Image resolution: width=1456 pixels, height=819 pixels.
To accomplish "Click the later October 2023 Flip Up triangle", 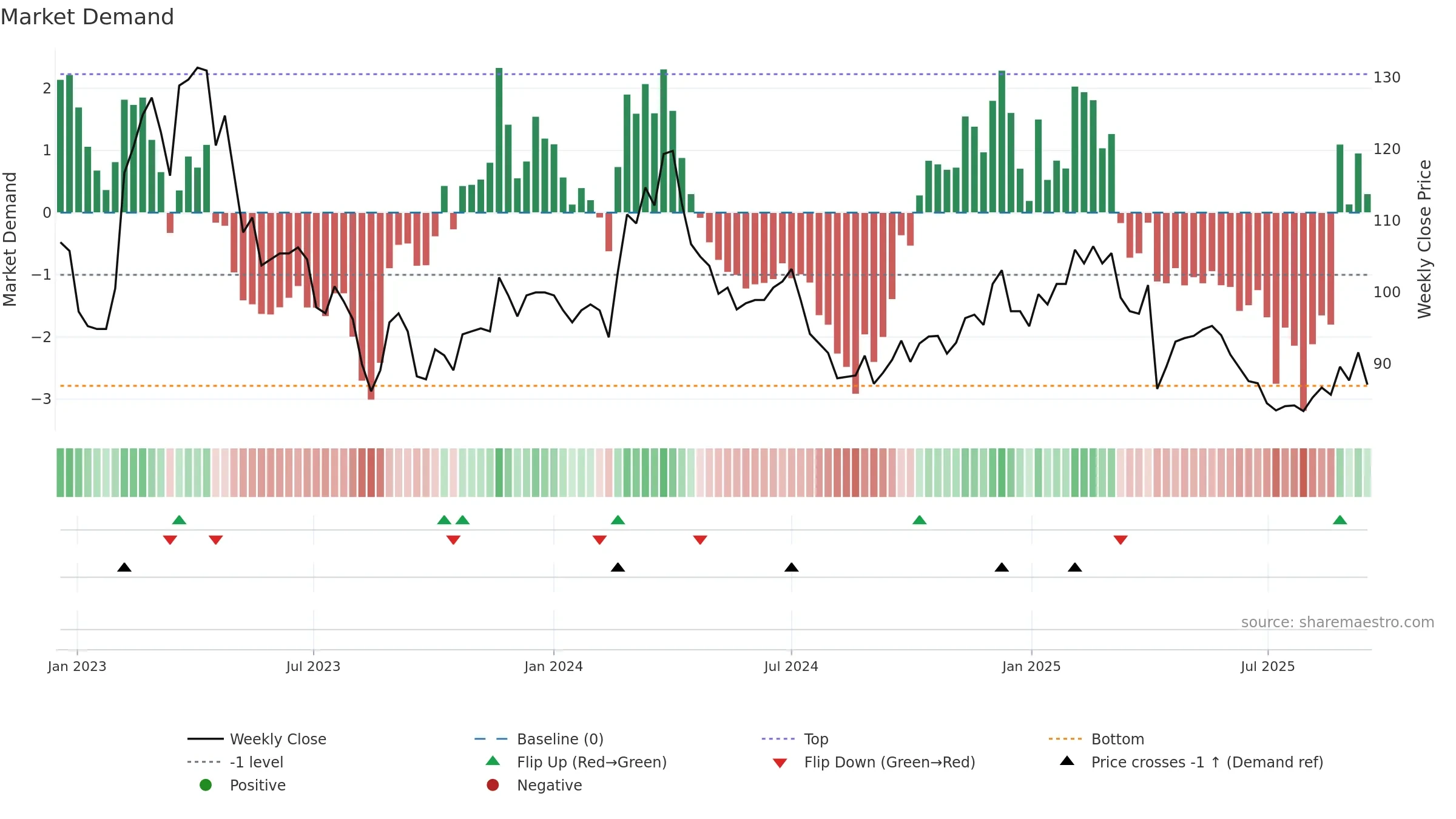I will coord(463,520).
